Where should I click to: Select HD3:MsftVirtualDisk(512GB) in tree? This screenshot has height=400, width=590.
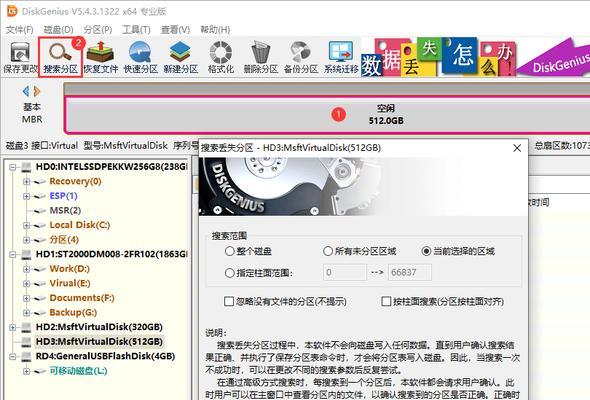[x=99, y=342]
